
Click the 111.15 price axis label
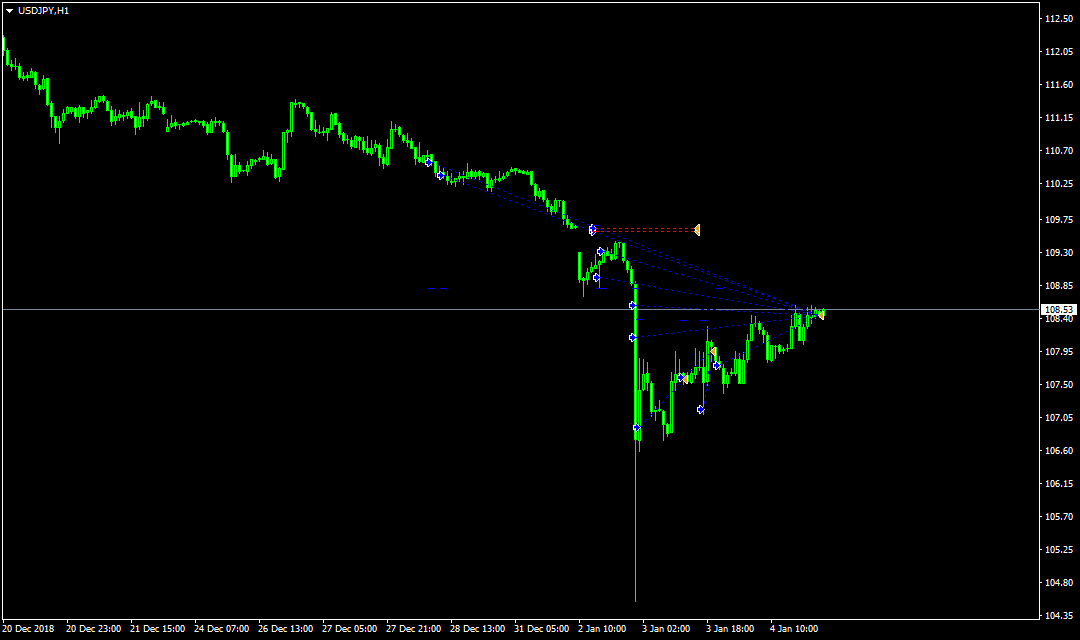(x=1059, y=118)
